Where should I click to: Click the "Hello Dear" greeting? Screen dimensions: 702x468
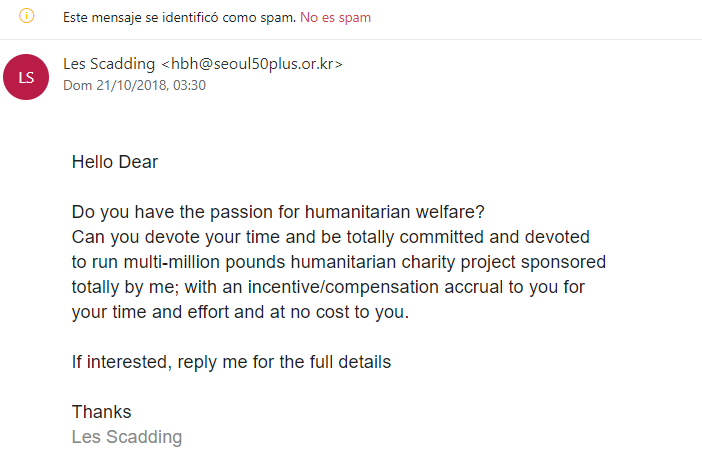[115, 162]
